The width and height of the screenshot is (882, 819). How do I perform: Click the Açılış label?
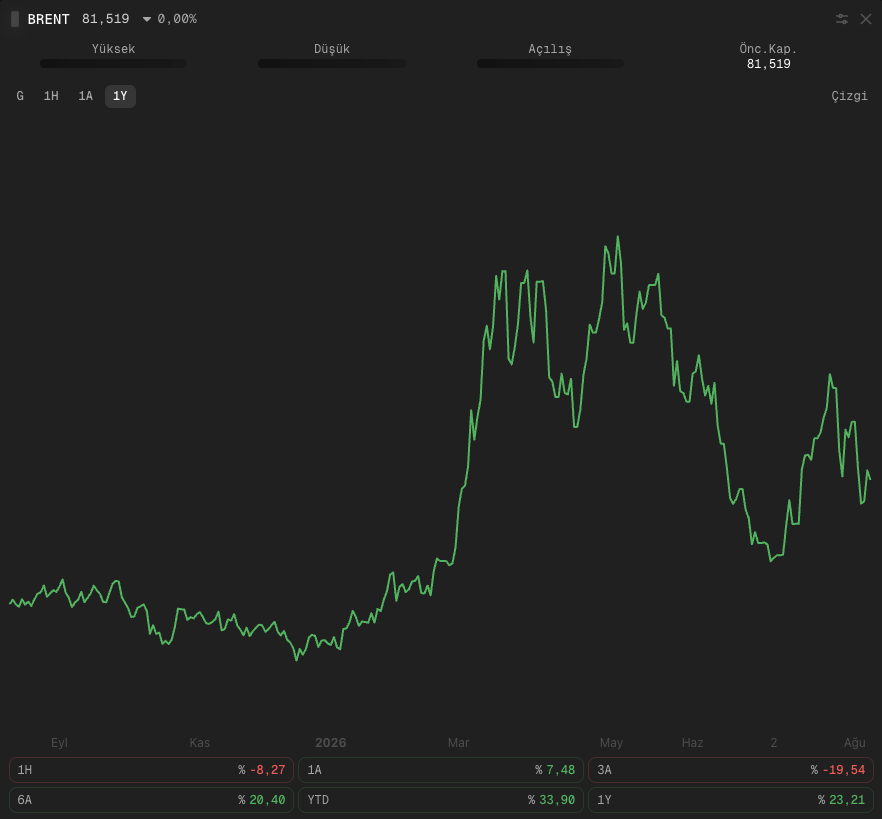coord(550,49)
